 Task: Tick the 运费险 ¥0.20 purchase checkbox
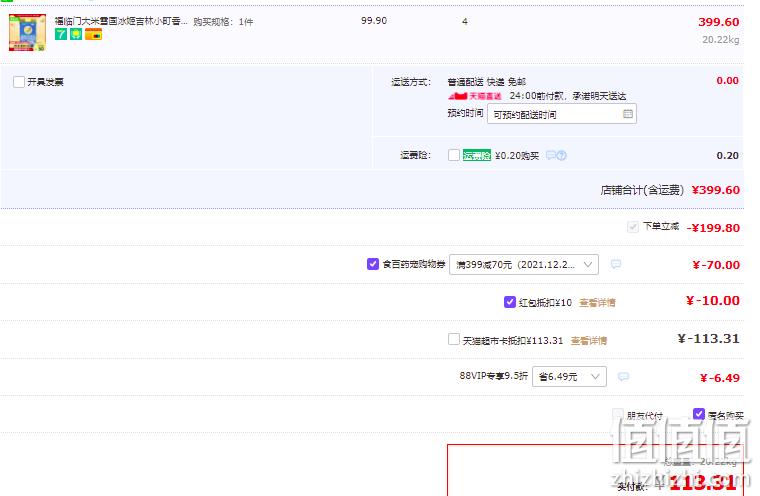pos(454,155)
